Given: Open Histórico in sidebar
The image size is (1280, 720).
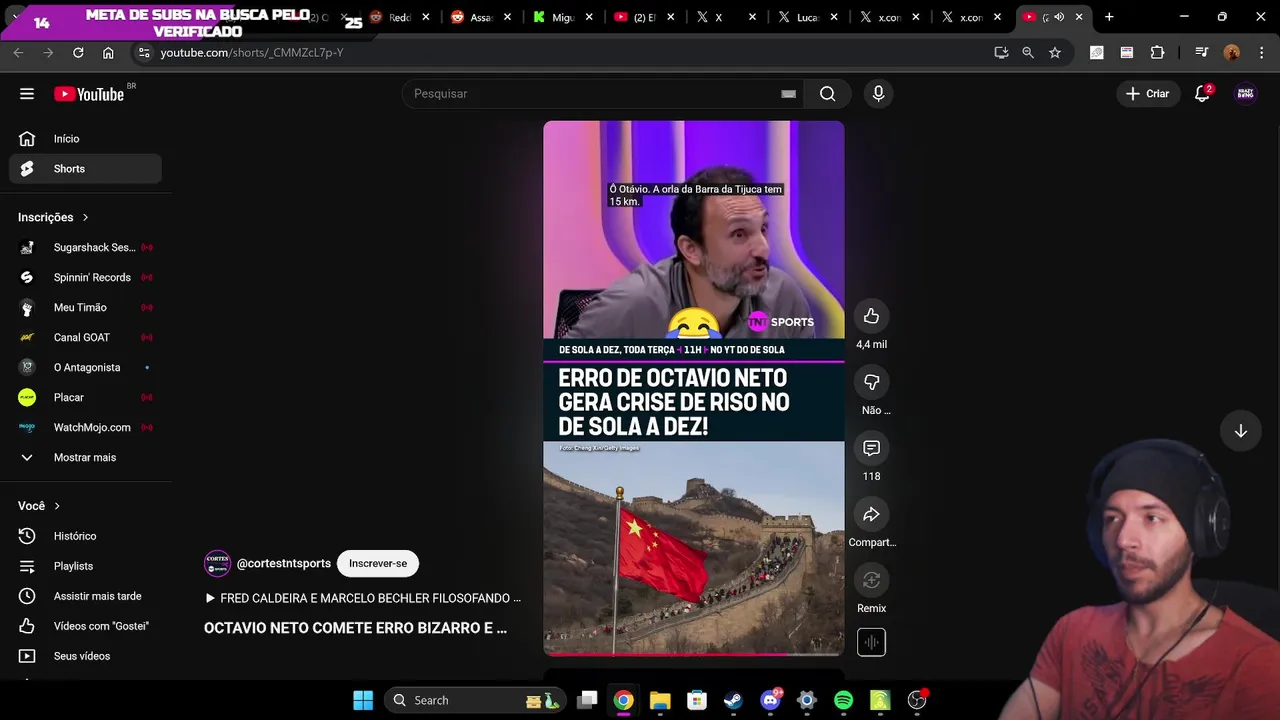Looking at the screenshot, I should click(x=85, y=536).
